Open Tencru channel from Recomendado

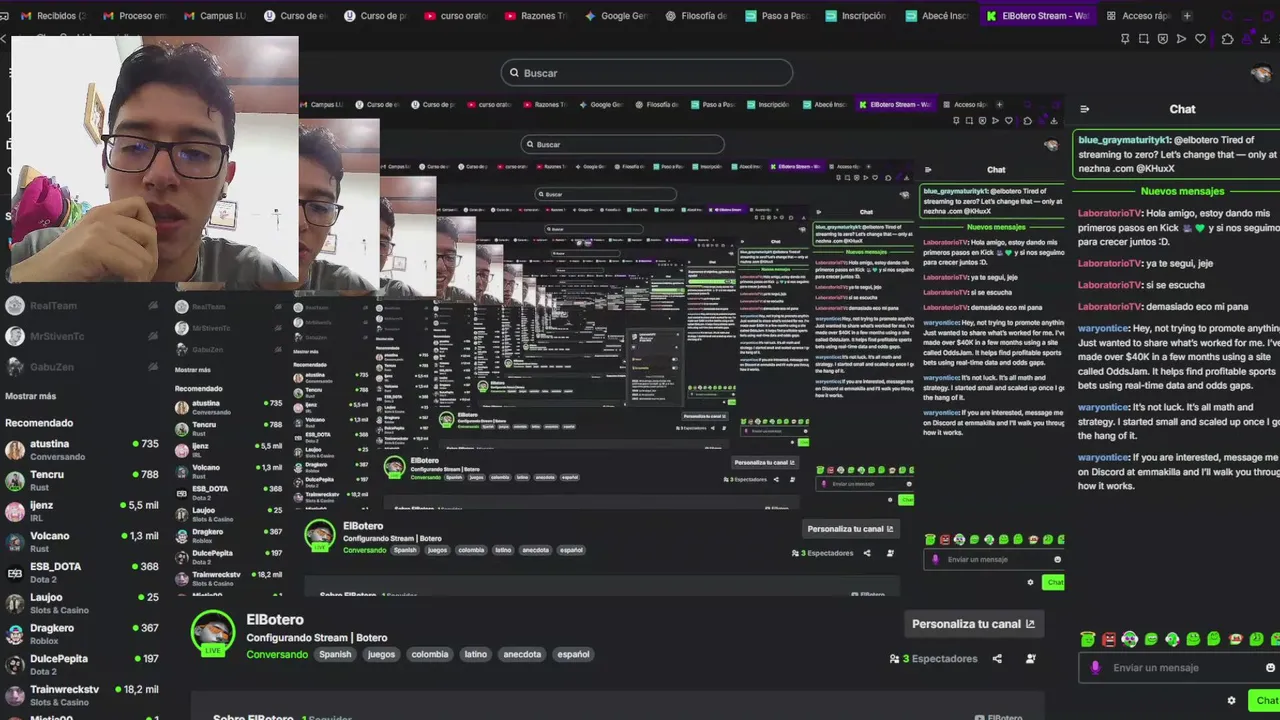80,481
